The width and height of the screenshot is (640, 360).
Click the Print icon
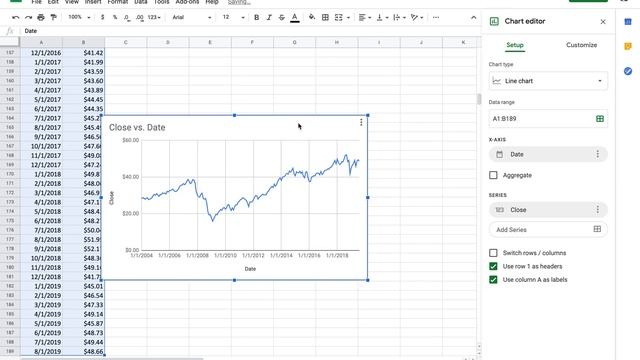click(41, 18)
